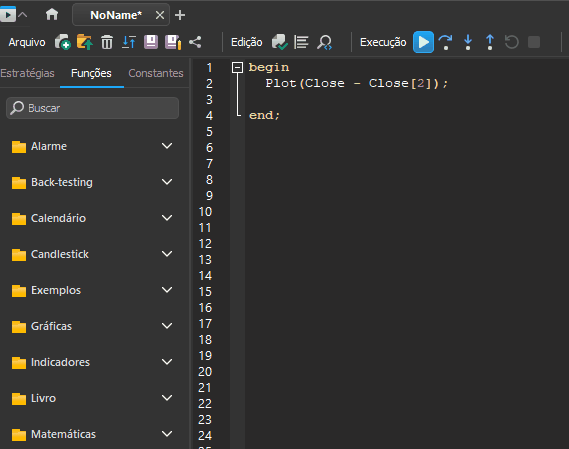Image resolution: width=569 pixels, height=449 pixels.
Task: Open file with folder arrow icon
Action: (x=85, y=42)
